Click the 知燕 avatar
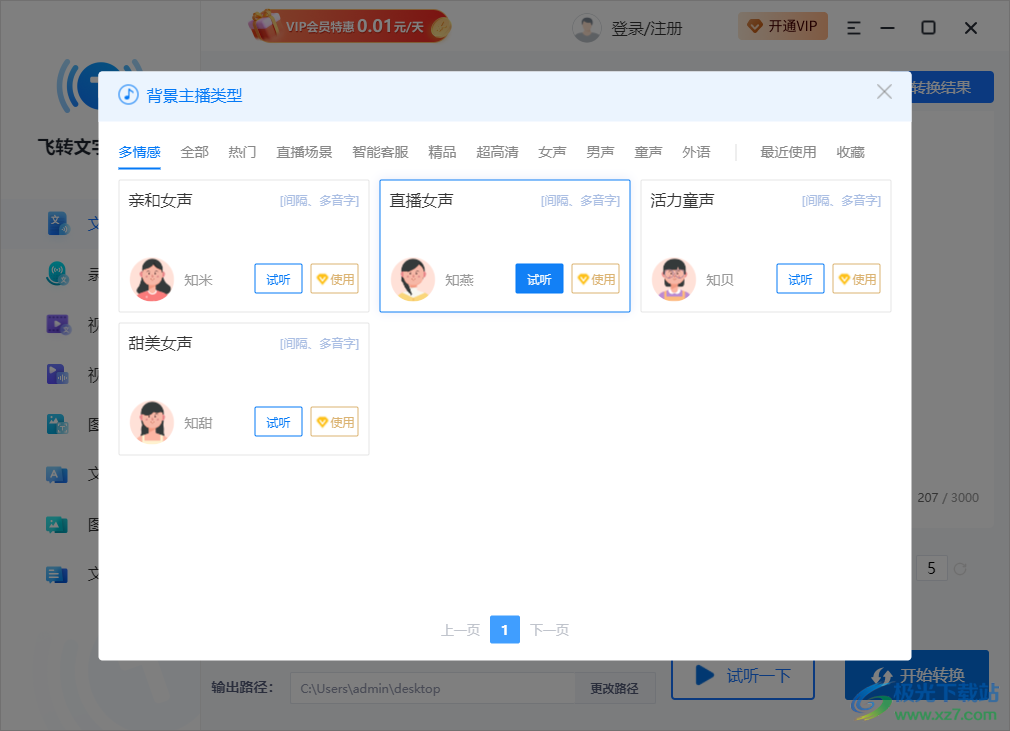This screenshot has width=1010, height=731. point(413,280)
